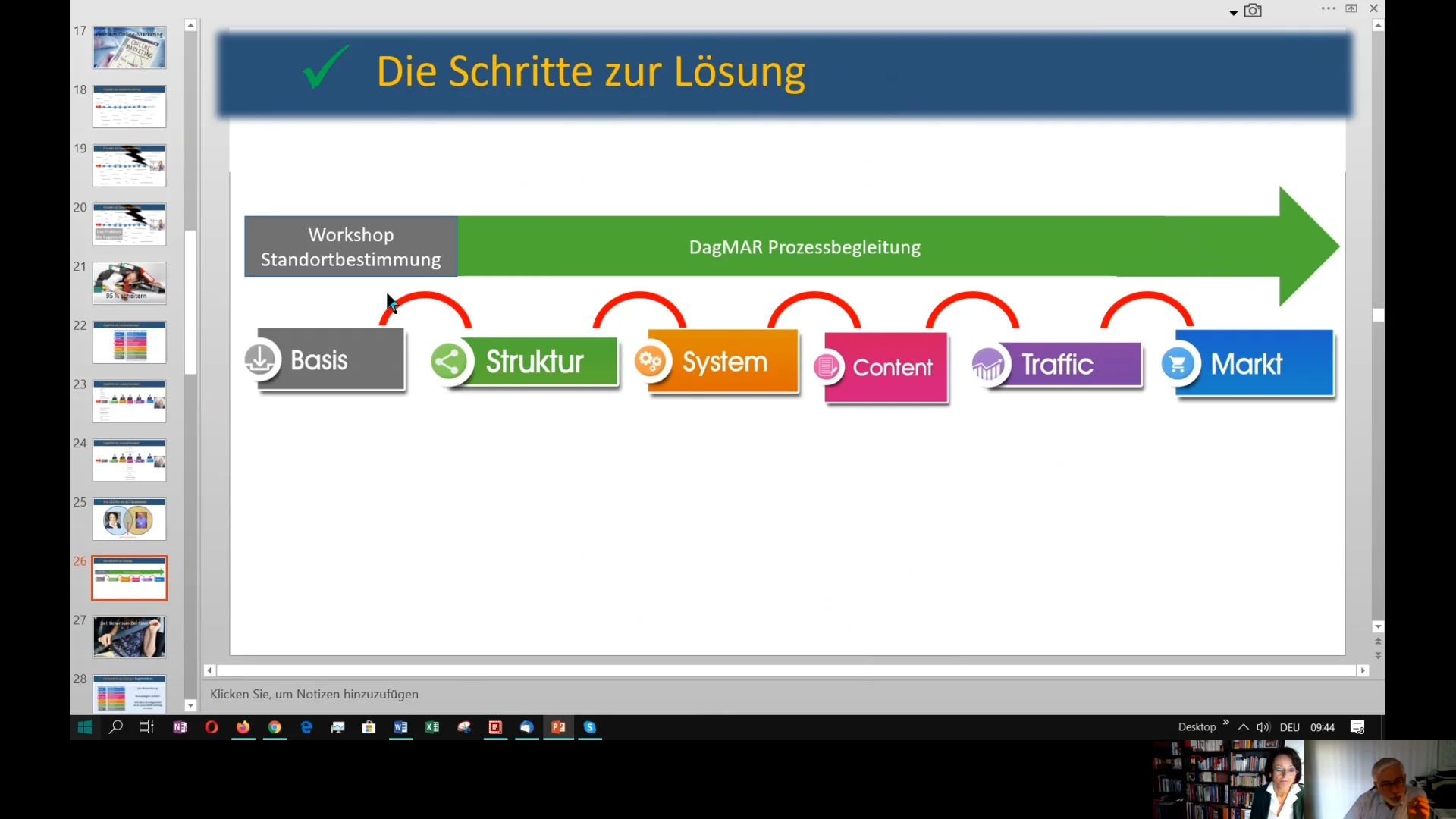The image size is (1456, 819).
Task: Click slide 24 thumbnail in panel
Action: [x=129, y=460]
